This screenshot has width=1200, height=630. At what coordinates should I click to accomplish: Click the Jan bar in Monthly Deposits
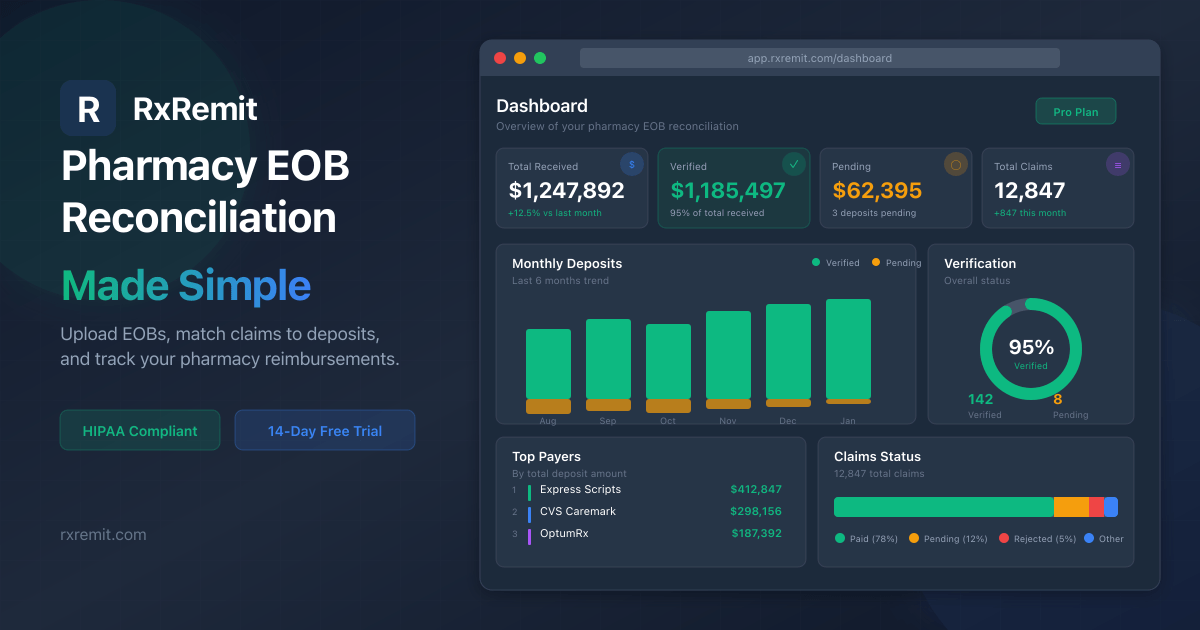tap(848, 351)
